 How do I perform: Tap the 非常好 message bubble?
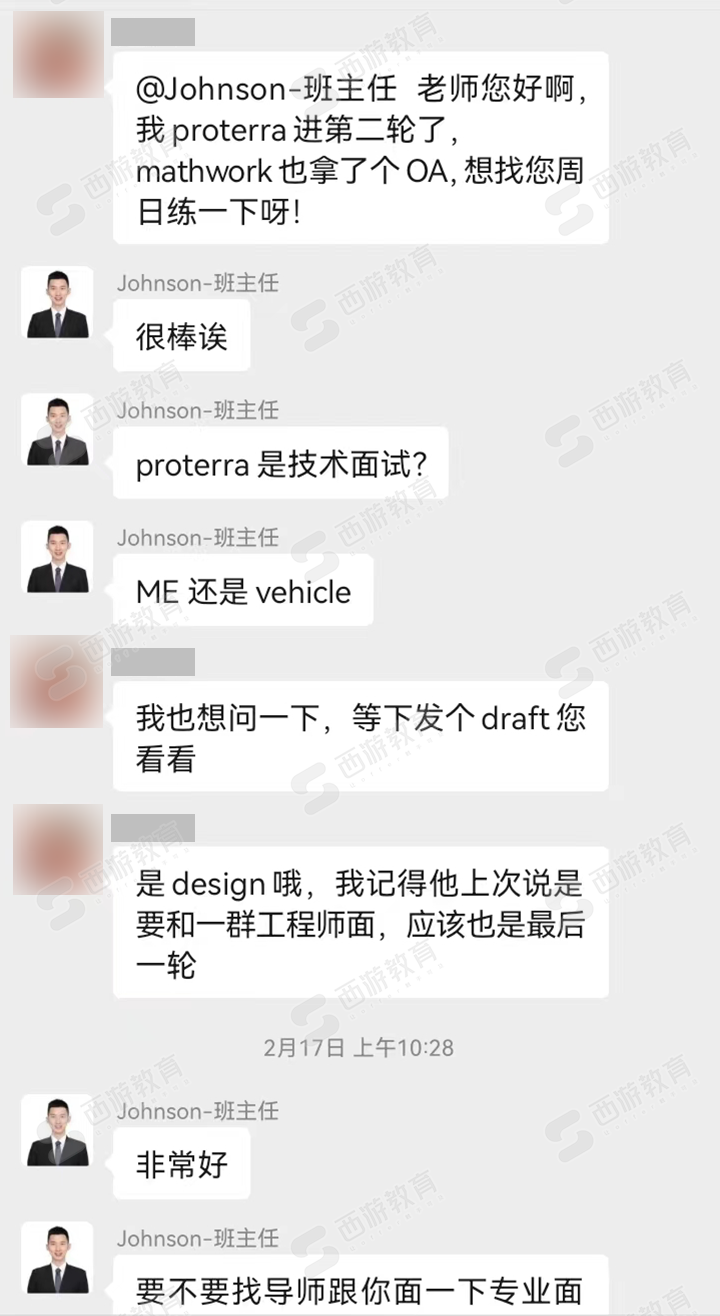[182, 1164]
